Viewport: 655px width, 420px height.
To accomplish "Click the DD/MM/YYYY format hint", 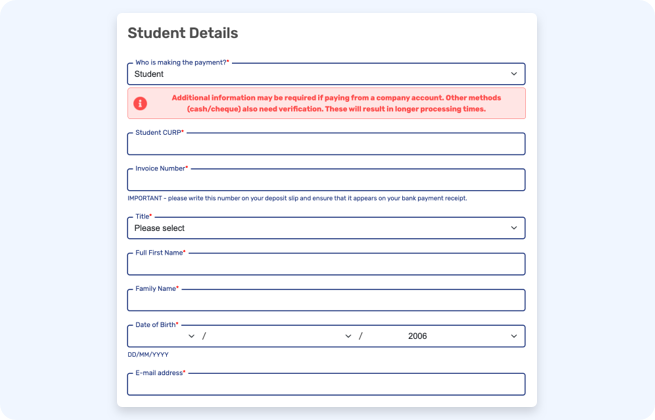I will click(148, 355).
